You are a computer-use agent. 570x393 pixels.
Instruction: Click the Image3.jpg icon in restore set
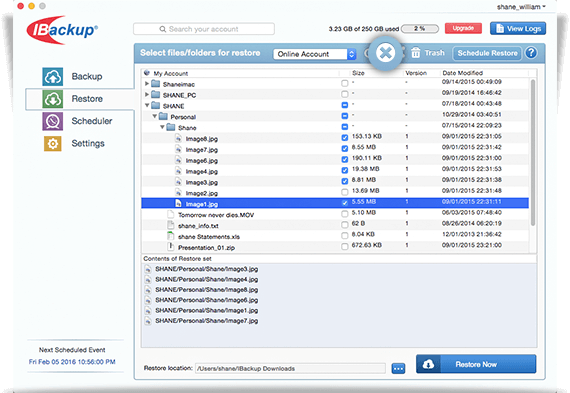coord(148,269)
